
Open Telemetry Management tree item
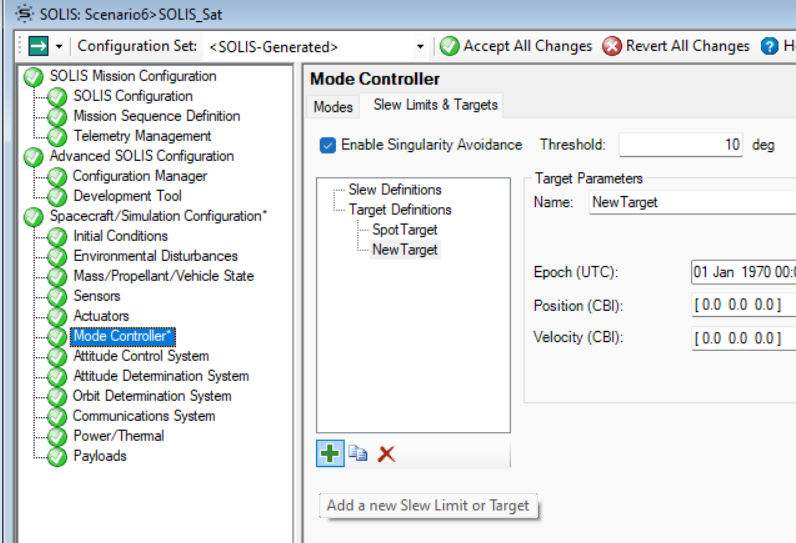[142, 136]
